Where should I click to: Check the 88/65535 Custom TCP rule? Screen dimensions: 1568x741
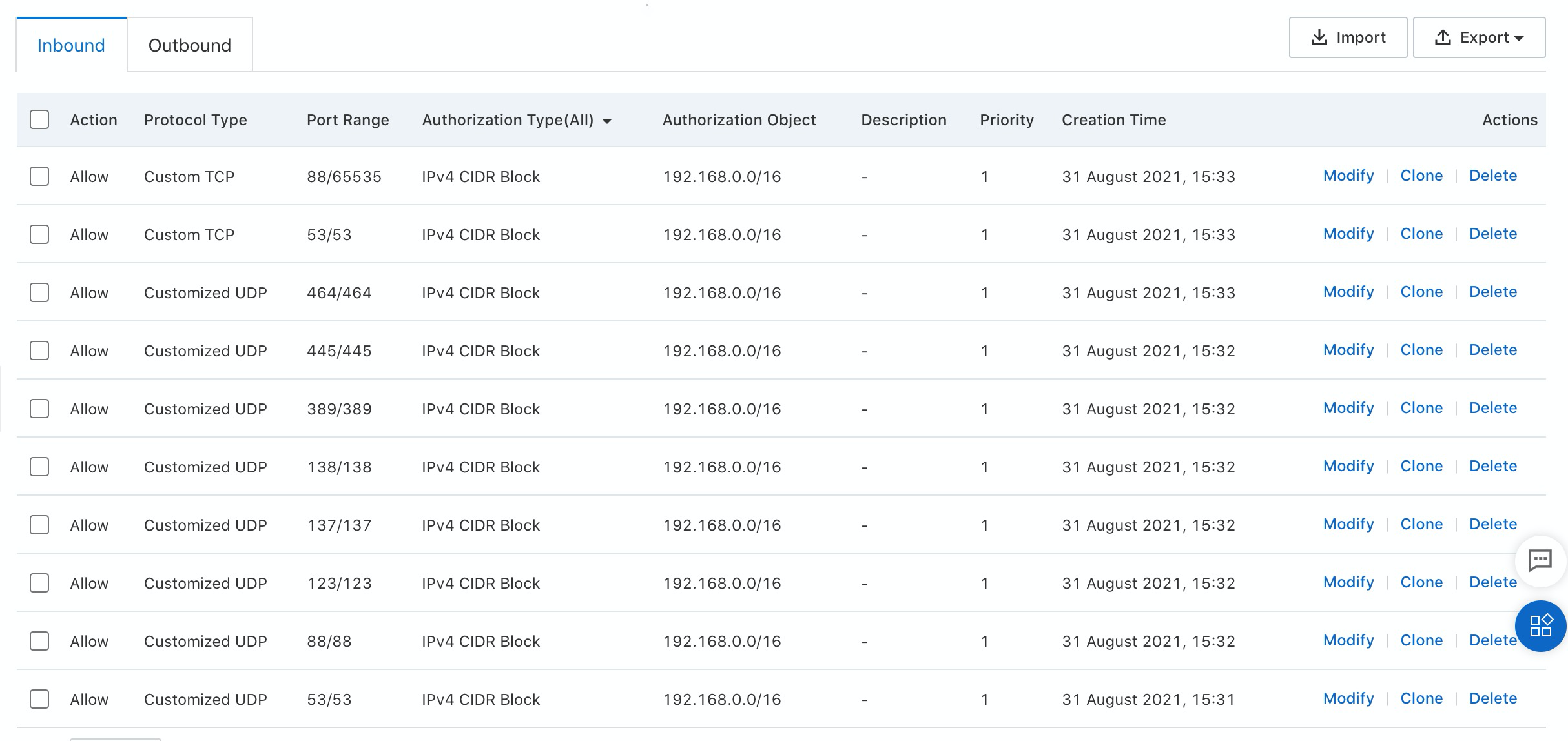(x=39, y=176)
